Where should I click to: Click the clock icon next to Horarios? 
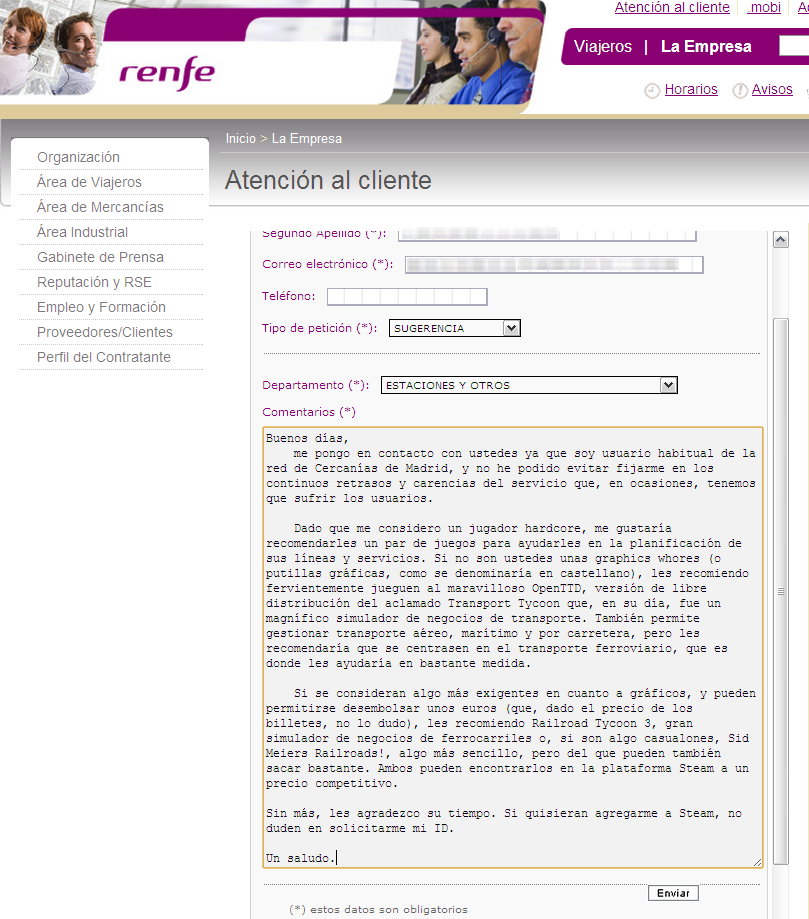tap(652, 91)
